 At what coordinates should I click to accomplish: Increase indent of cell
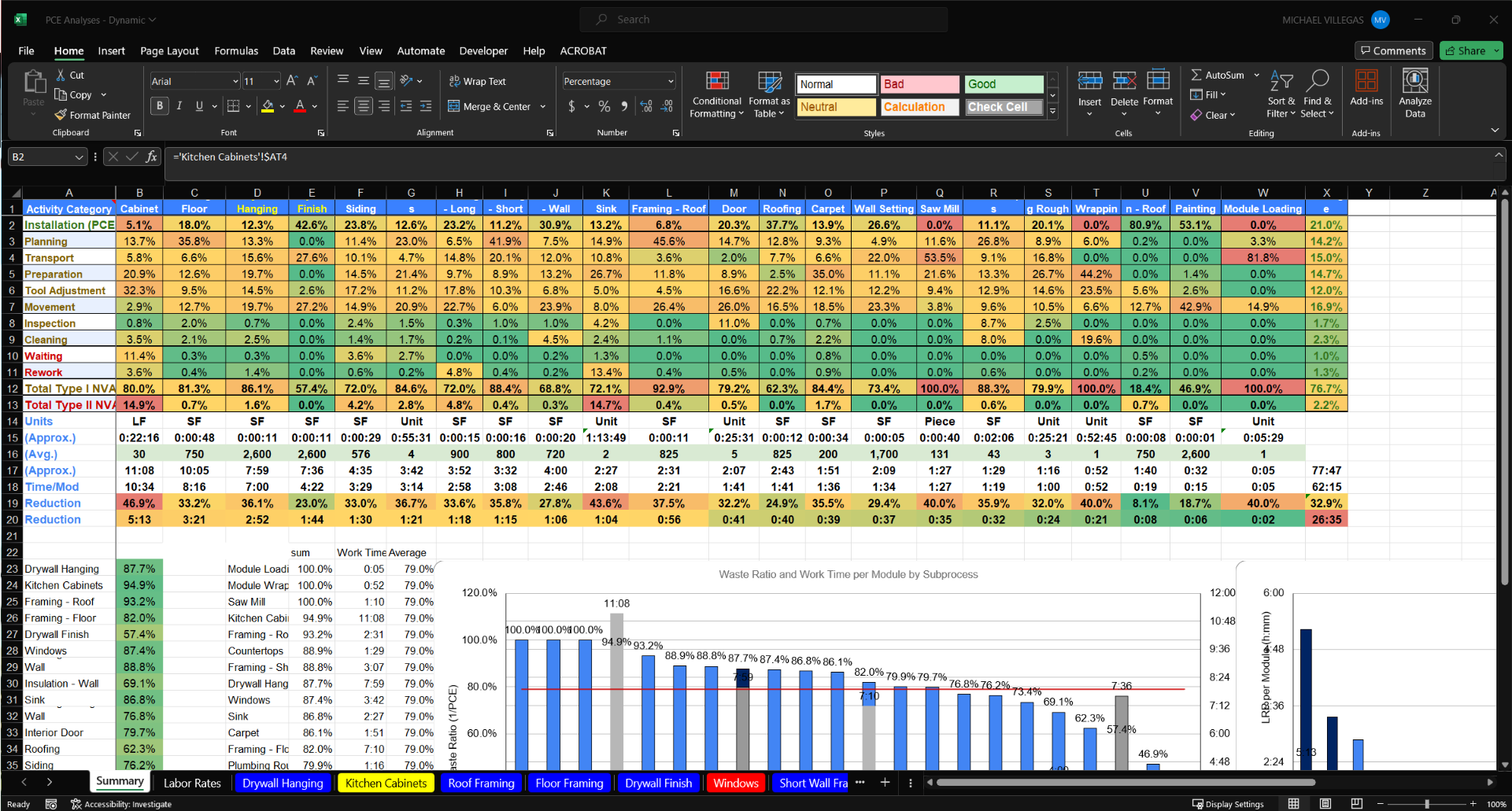click(426, 106)
